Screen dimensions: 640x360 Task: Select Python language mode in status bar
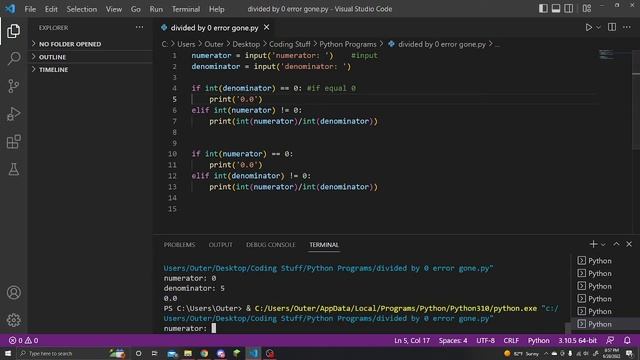click(x=538, y=340)
